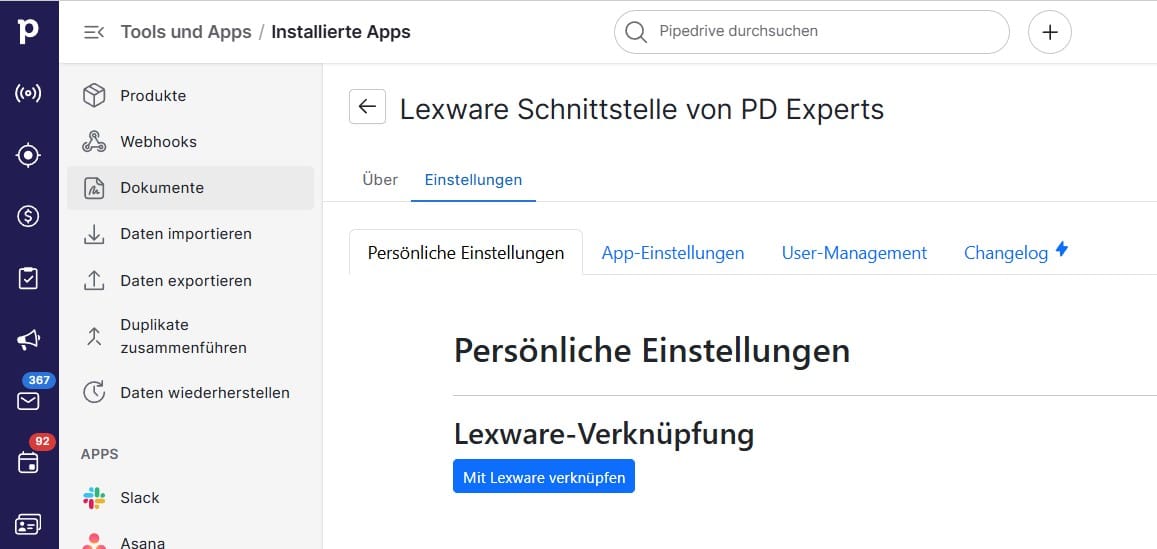Click the lightning bolt beside Changelog
Viewport: 1157px width, 549px height.
click(1061, 249)
